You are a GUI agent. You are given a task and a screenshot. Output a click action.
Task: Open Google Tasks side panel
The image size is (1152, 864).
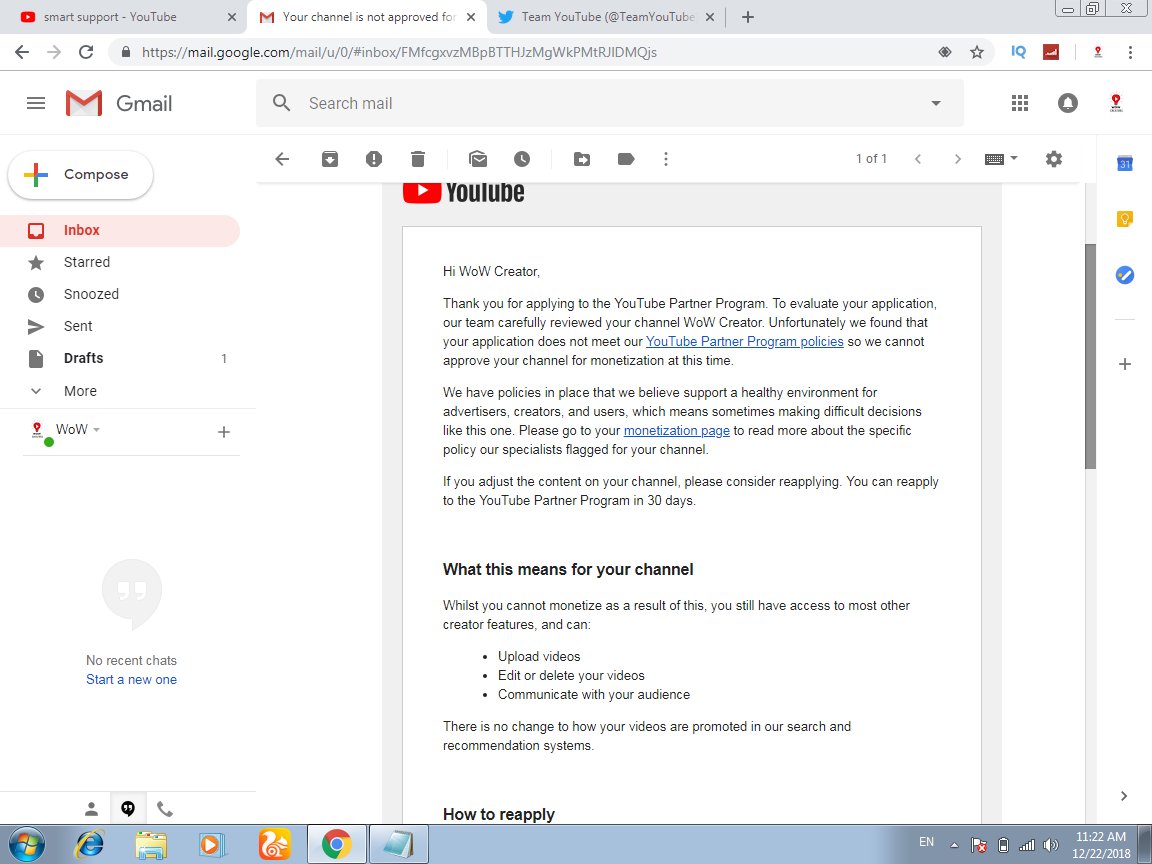click(1125, 275)
